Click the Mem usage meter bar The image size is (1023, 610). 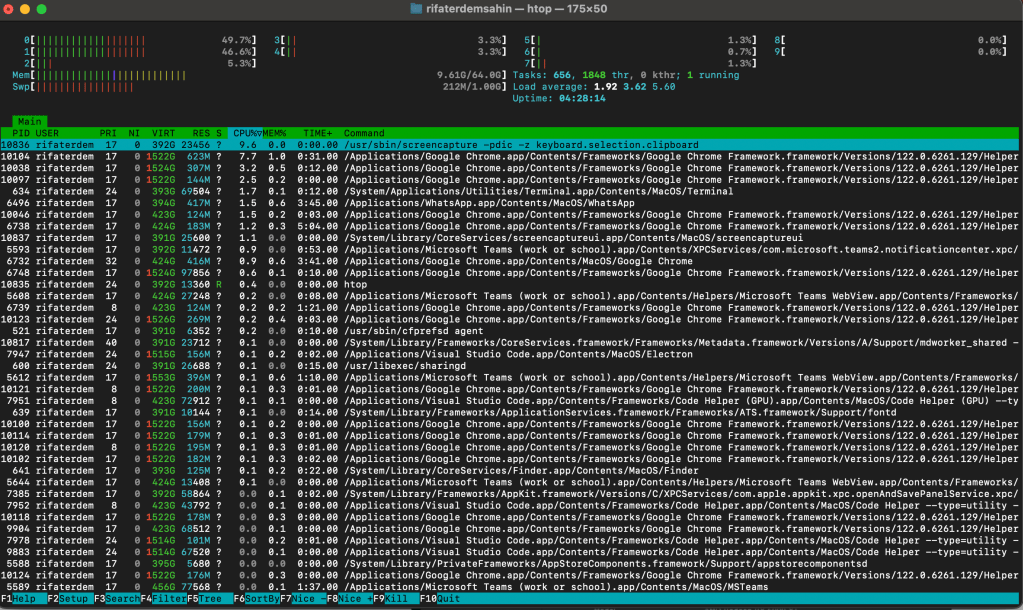tap(260, 76)
